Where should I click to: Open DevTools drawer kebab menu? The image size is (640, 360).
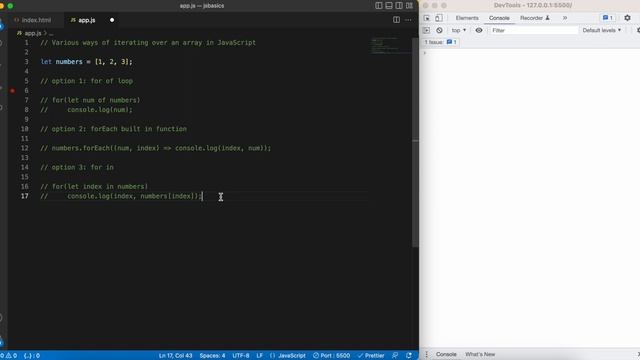427,354
